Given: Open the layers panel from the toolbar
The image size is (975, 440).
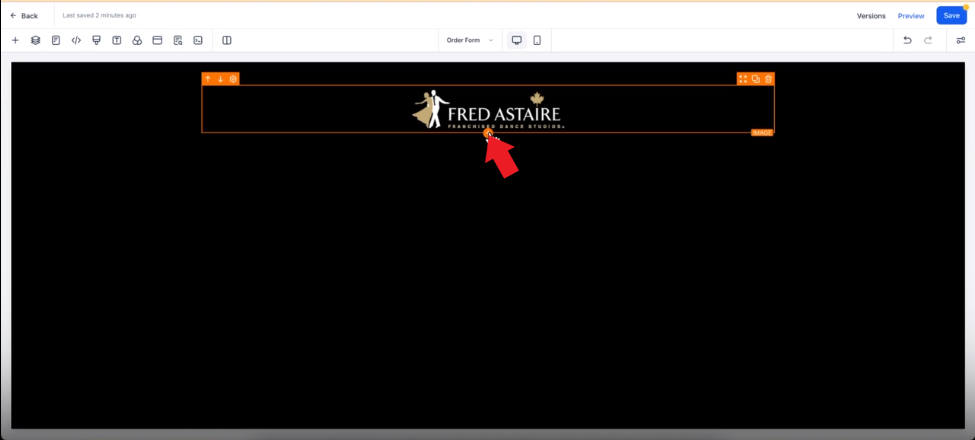Looking at the screenshot, I should click(x=35, y=40).
